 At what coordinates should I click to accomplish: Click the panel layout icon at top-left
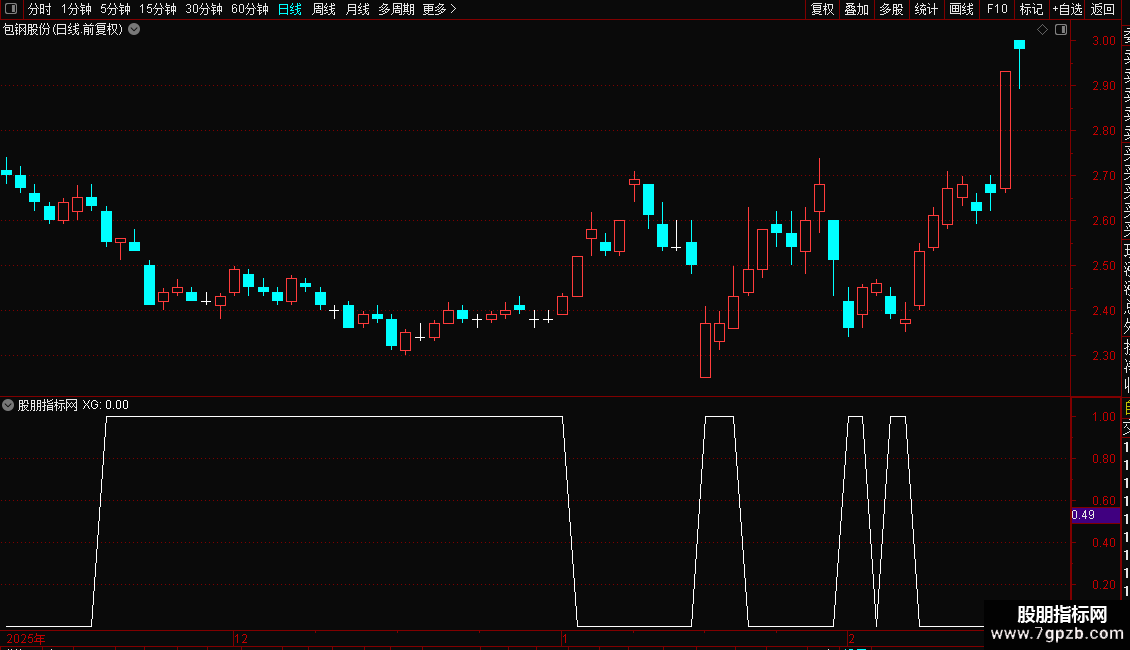[x=11, y=9]
